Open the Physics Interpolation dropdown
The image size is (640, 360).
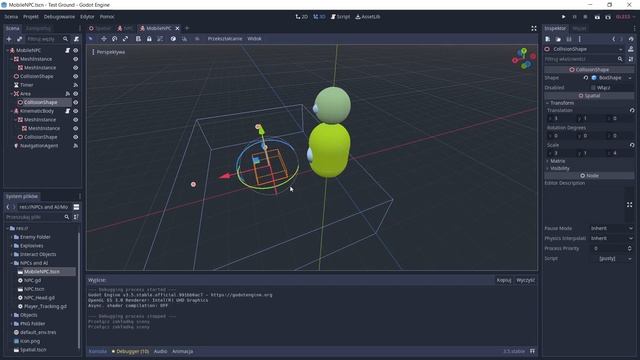(612, 238)
